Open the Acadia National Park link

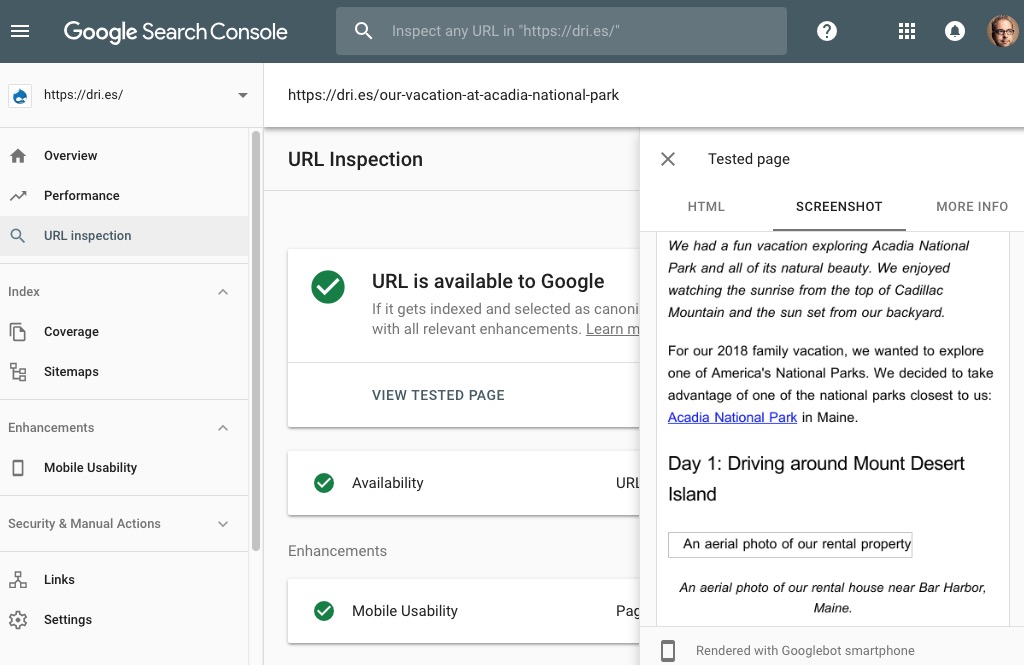point(732,417)
